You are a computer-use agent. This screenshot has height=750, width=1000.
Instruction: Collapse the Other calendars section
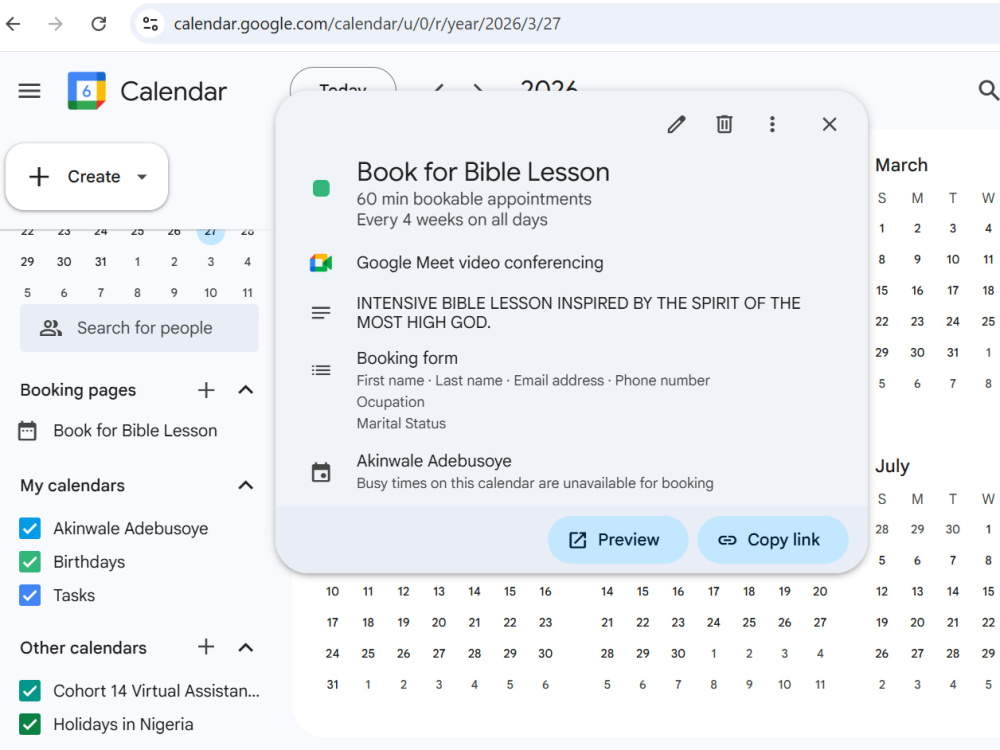point(246,647)
